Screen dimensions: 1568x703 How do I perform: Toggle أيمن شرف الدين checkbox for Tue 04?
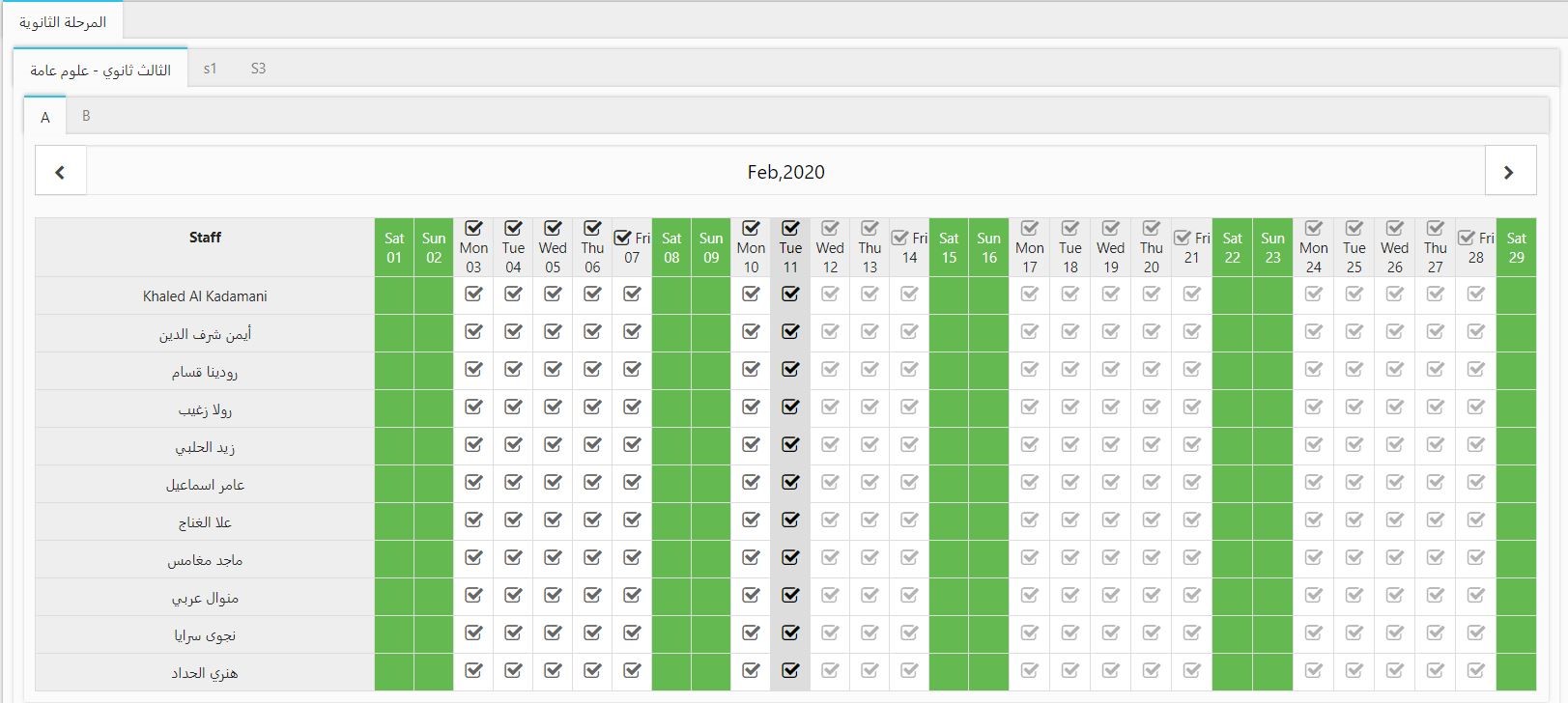click(x=513, y=332)
